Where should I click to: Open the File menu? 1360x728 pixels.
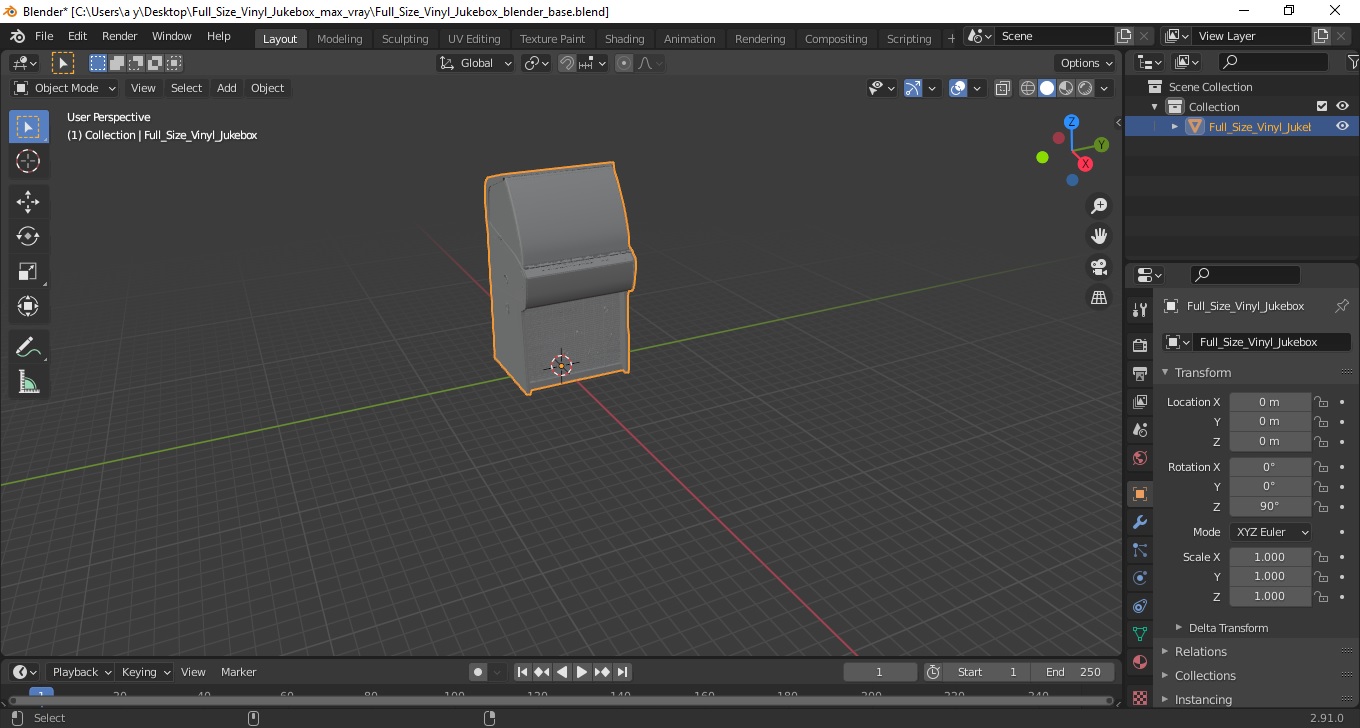[x=44, y=36]
